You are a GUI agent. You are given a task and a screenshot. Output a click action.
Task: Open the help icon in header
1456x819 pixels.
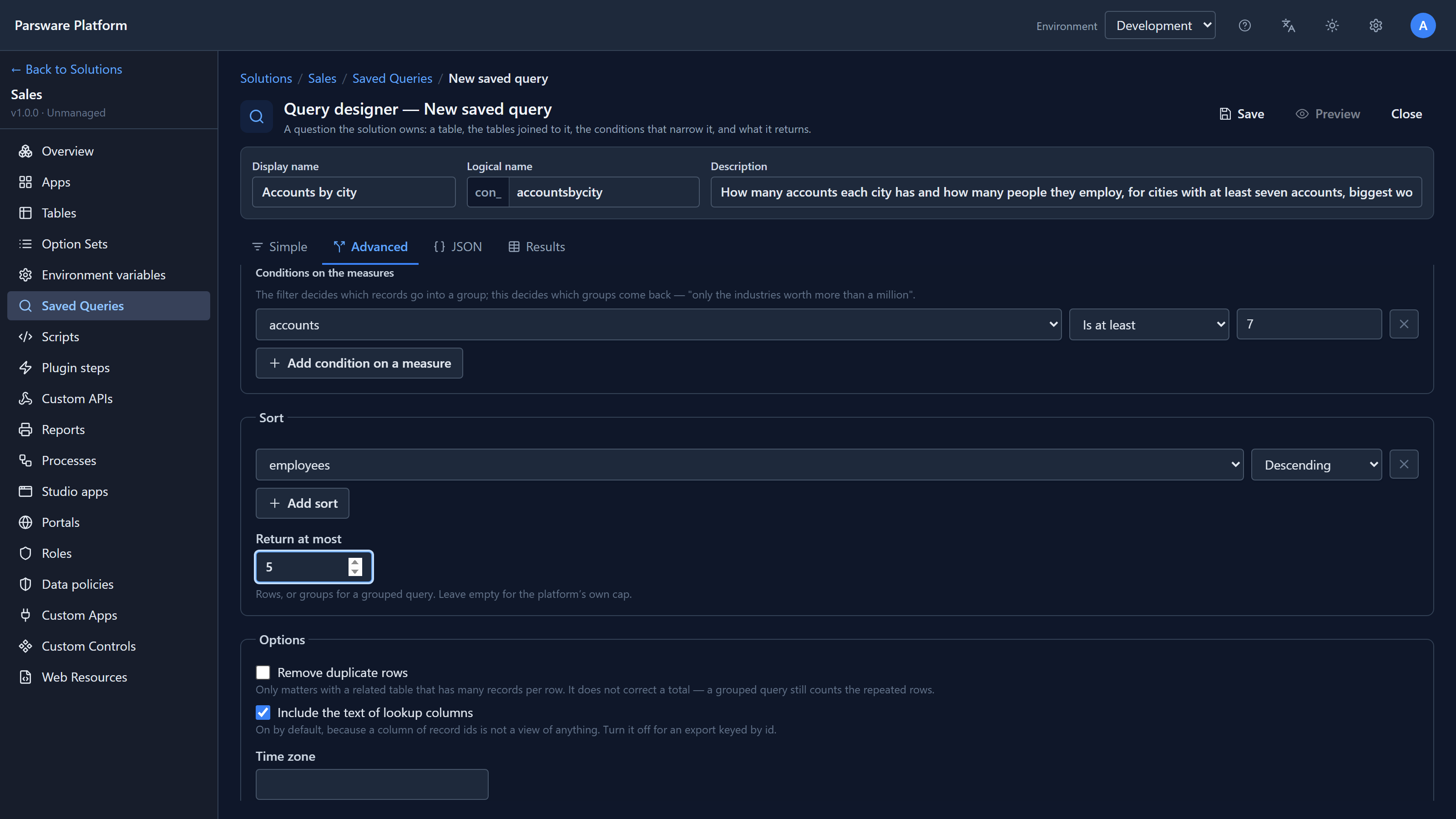pyautogui.click(x=1244, y=25)
